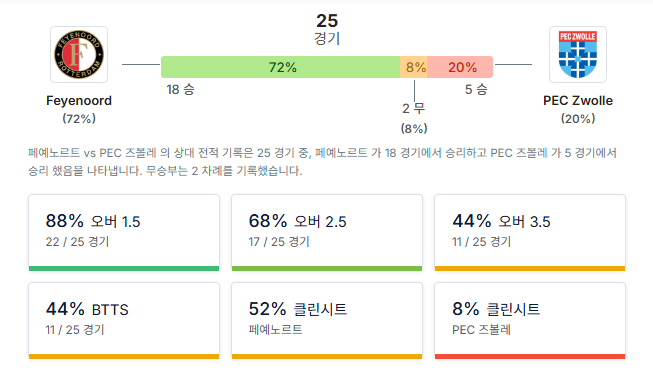Open the 68% 오버 2.5 stat card
The image size is (653, 372).
pyautogui.click(x=327, y=232)
